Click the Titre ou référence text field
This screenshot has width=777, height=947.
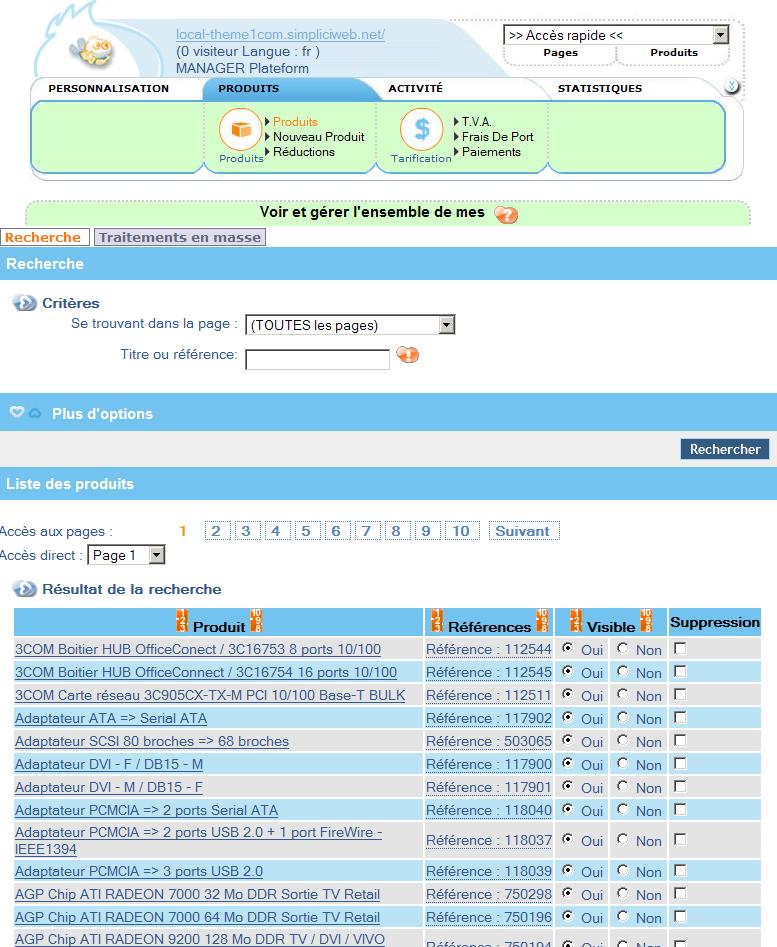[317, 359]
